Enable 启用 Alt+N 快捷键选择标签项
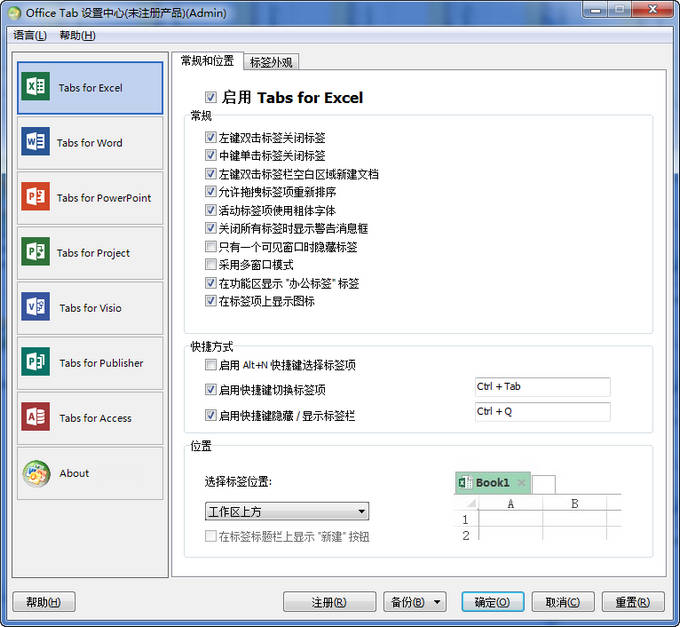680x627 pixels. (211, 365)
